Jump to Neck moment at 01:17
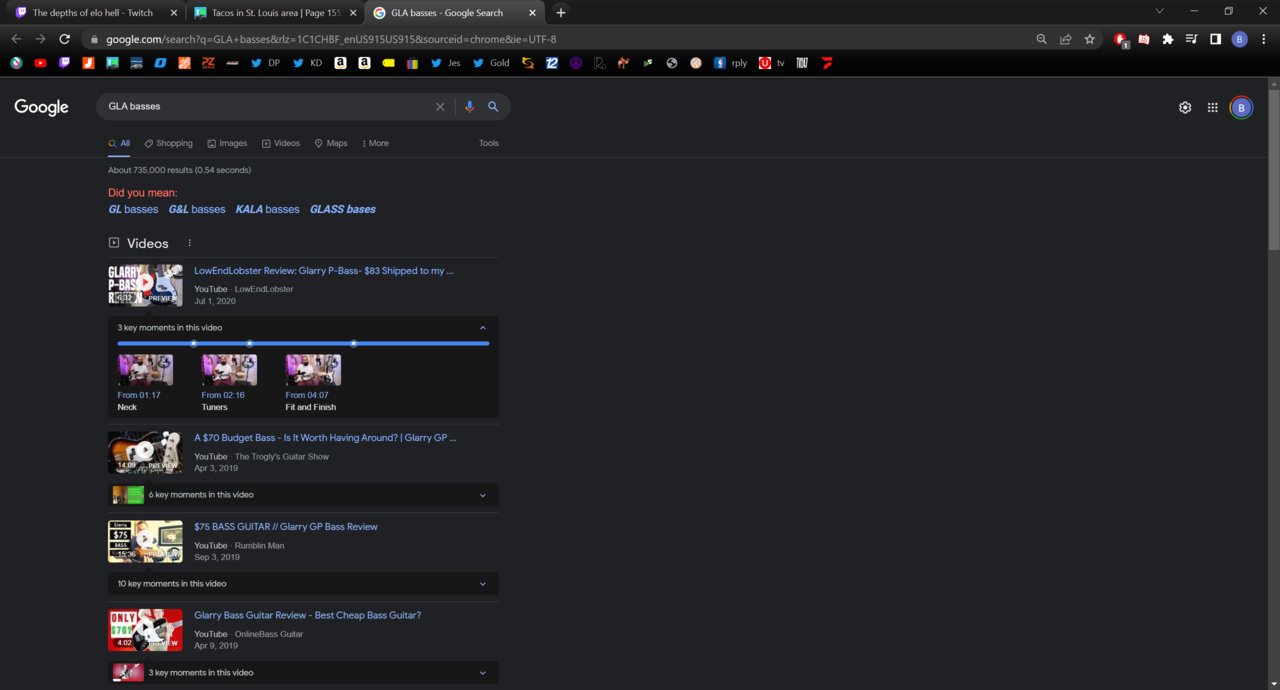 coord(145,383)
